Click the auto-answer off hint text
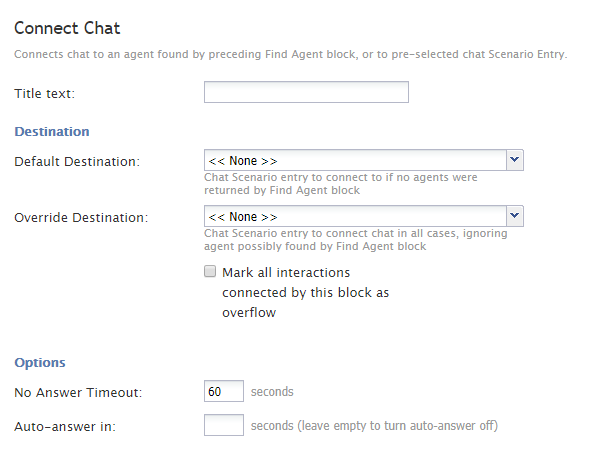 [374, 426]
